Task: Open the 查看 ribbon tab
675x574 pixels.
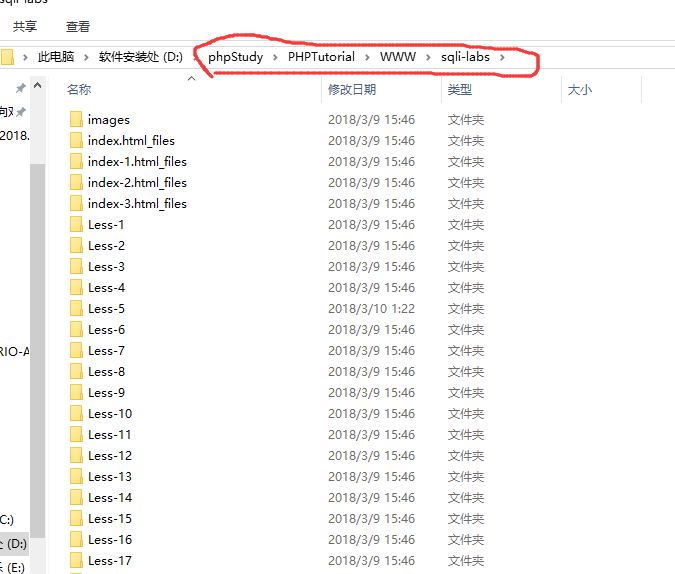Action: coord(78,27)
